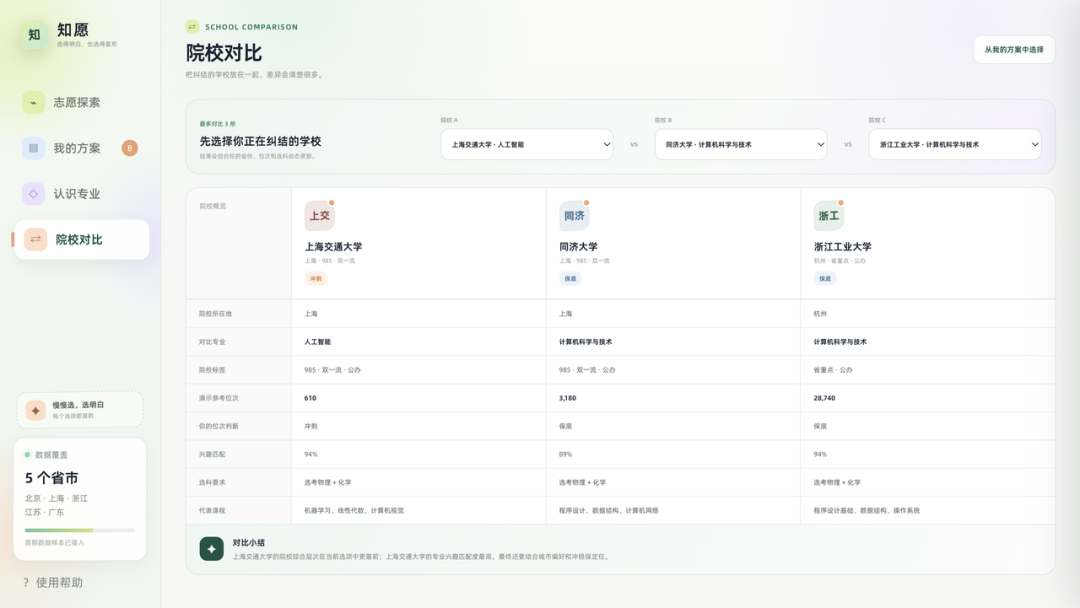
Task: Click the 浙江工业大学 name in the table header
Action: point(842,247)
